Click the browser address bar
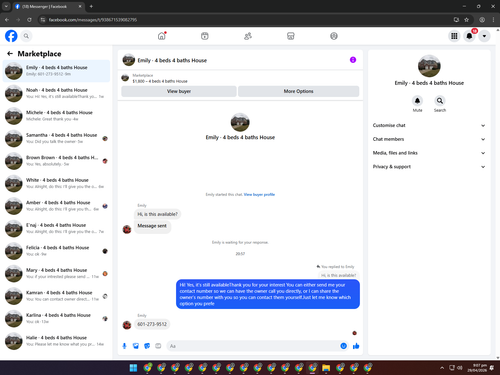 pyautogui.click(x=247, y=20)
